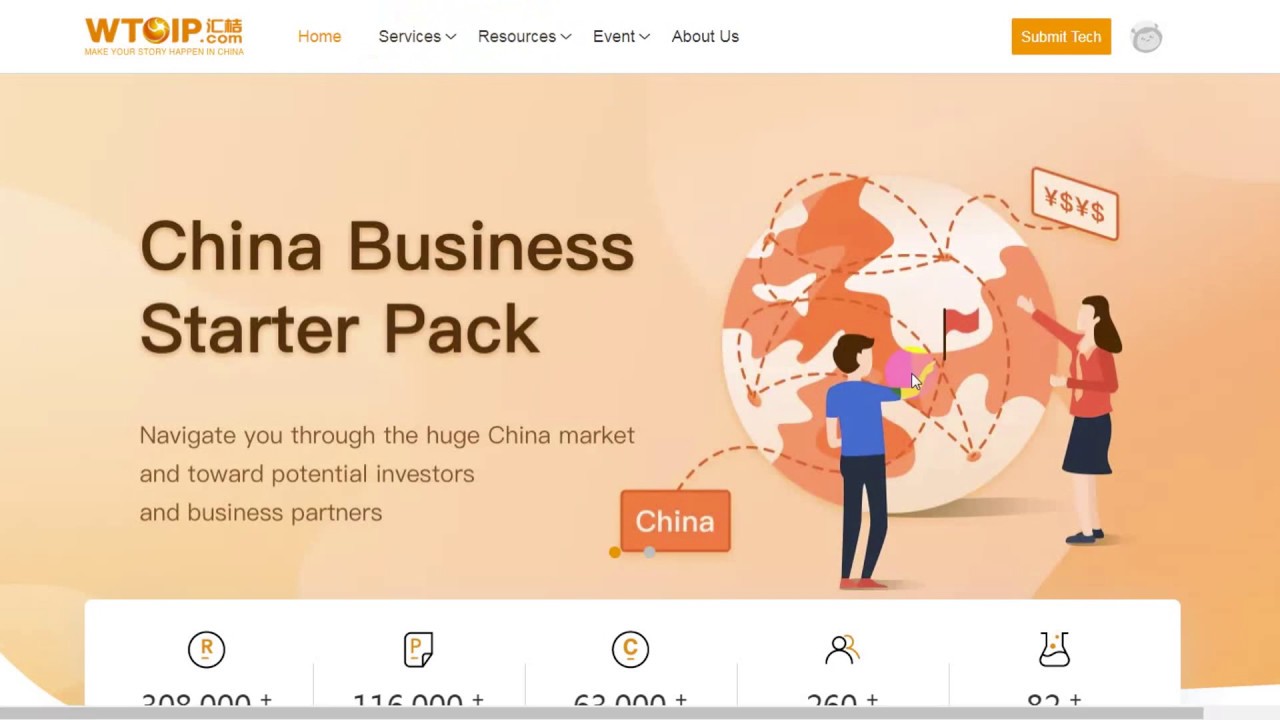Viewport: 1280px width, 720px height.
Task: Click the China Business Starter Pack heading
Action: pos(387,288)
